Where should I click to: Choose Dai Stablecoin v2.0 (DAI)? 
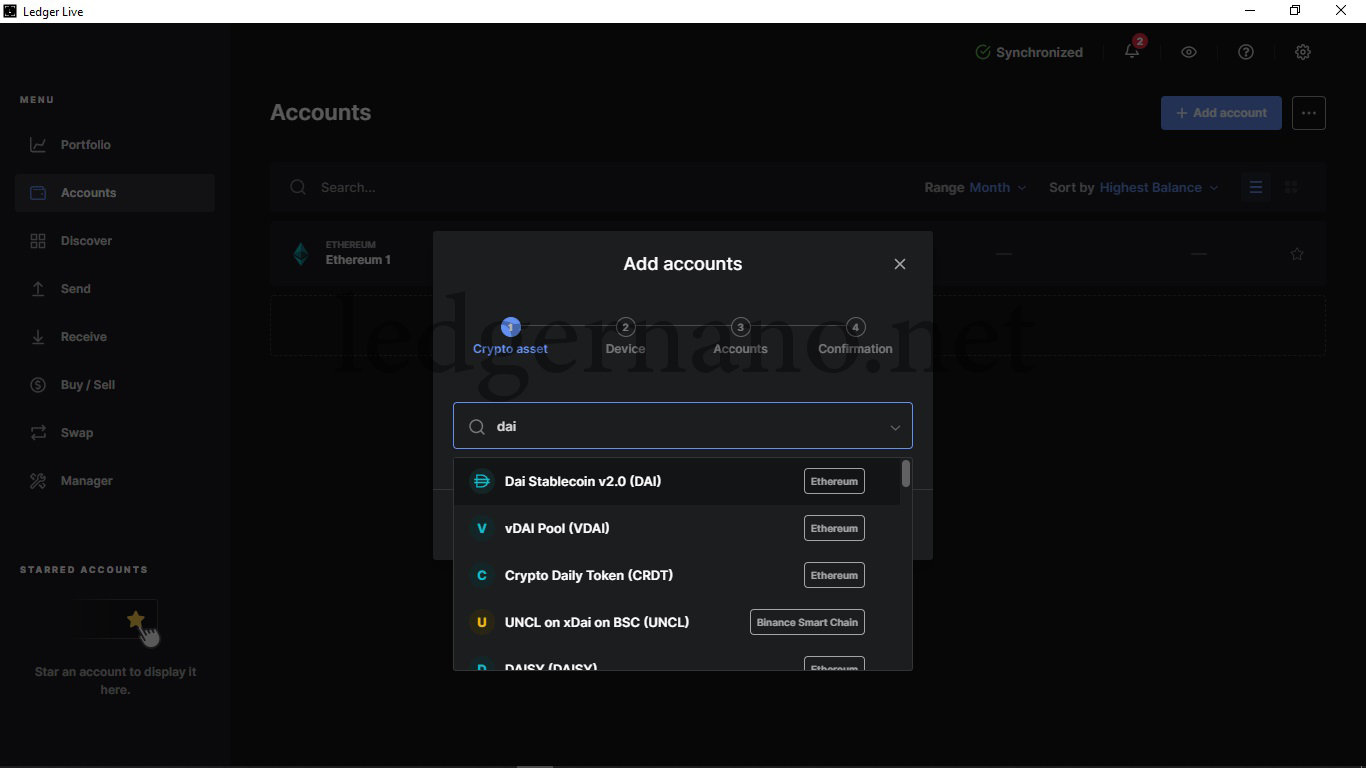tap(677, 481)
